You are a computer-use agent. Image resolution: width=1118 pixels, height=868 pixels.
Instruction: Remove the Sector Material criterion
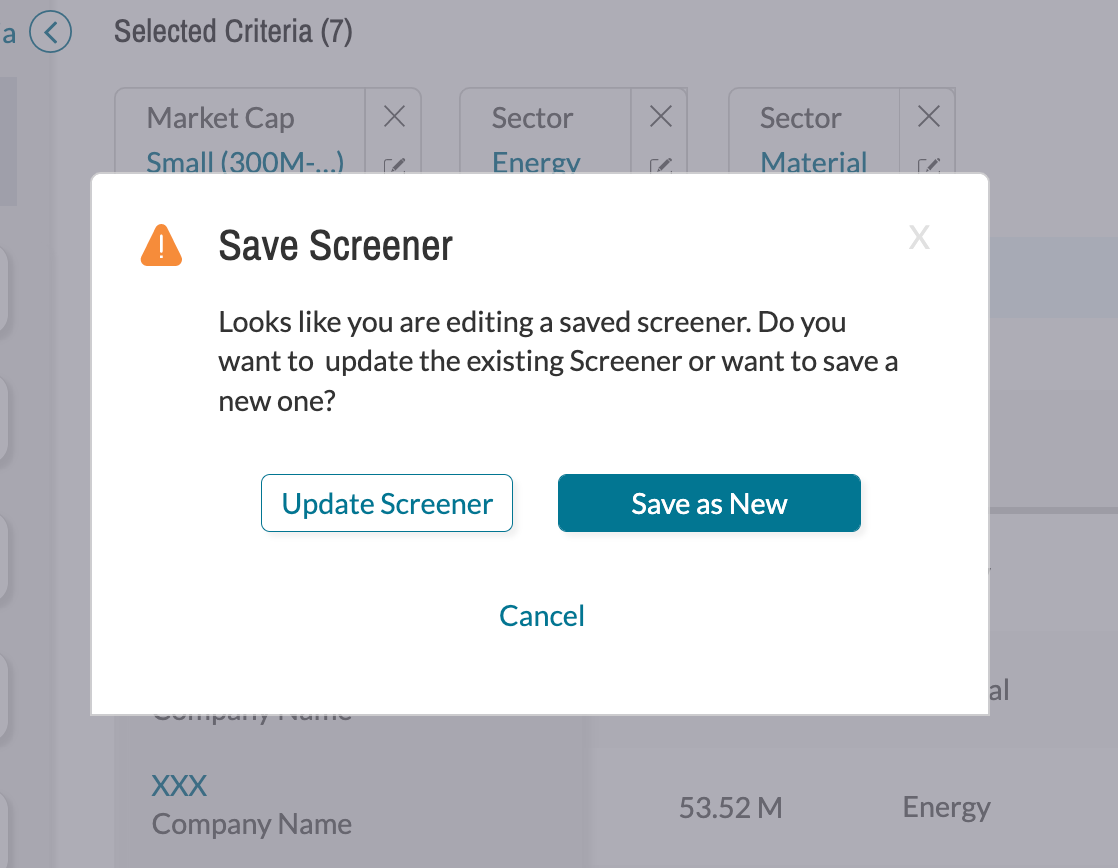tap(928, 116)
